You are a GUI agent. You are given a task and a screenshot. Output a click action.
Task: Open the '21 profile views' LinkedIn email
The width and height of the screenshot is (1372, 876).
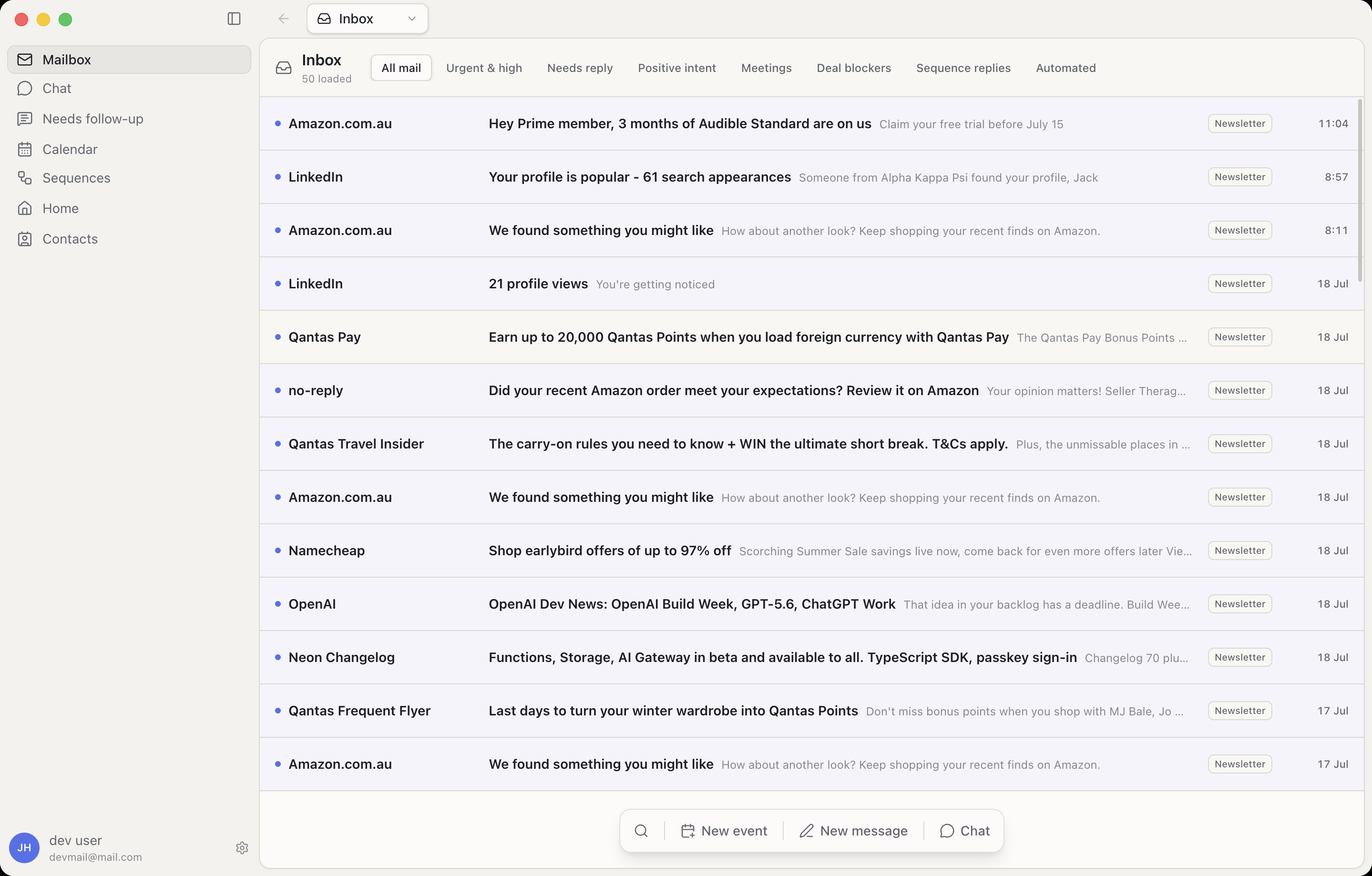[x=811, y=284]
